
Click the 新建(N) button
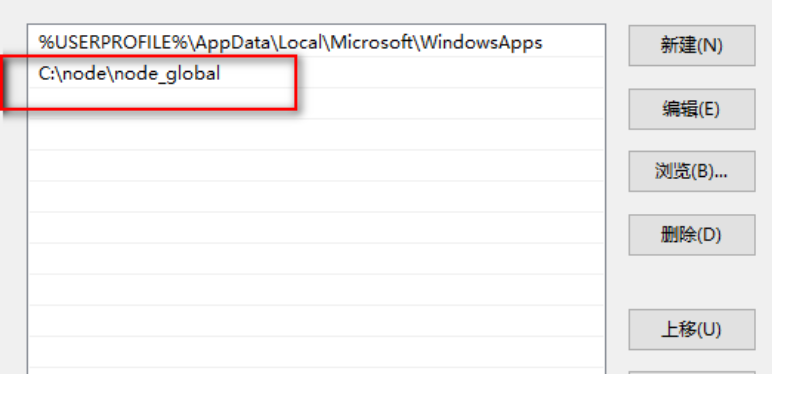[x=692, y=46]
